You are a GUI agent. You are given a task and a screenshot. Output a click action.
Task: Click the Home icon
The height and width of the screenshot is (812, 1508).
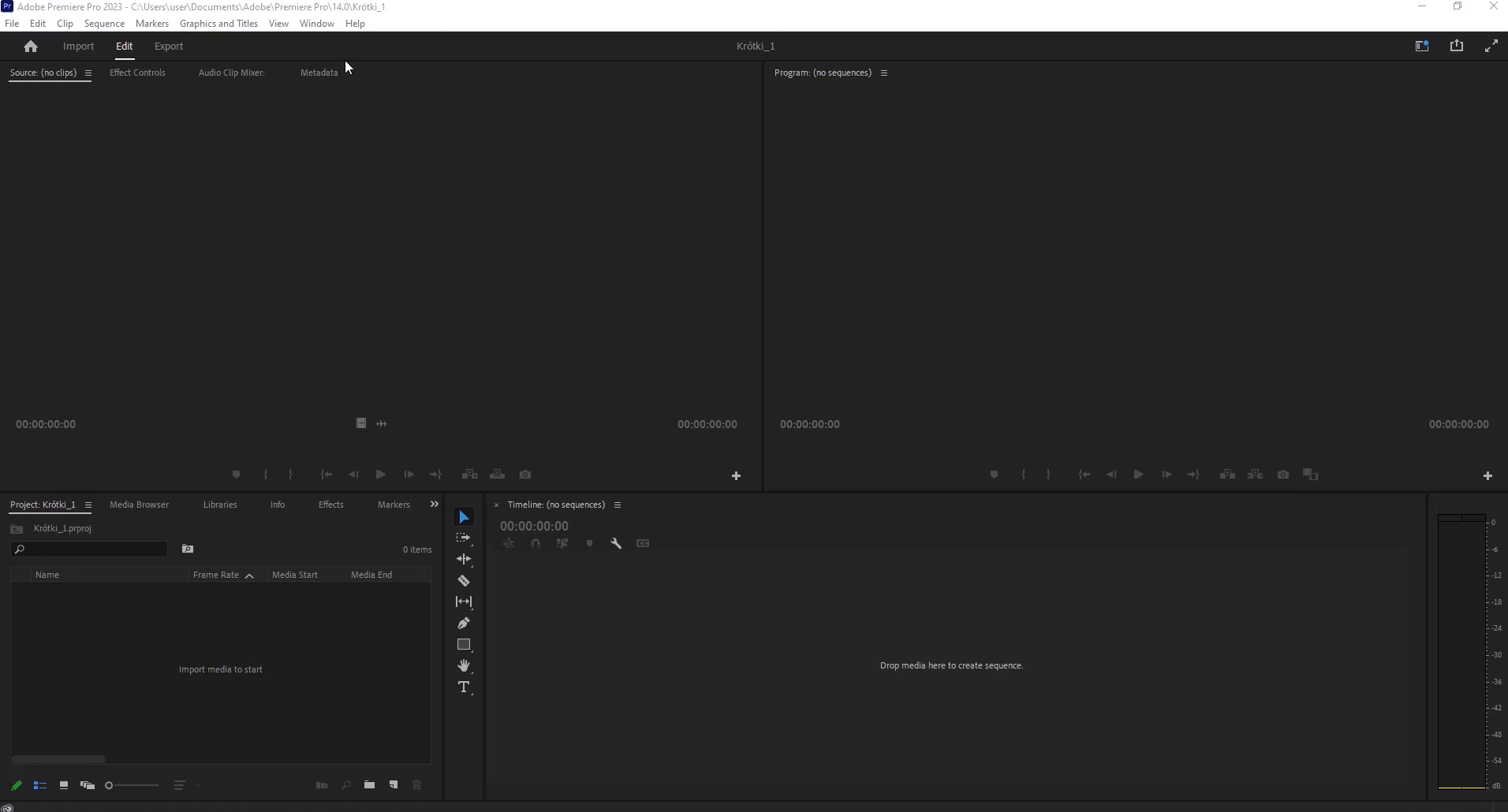(x=31, y=47)
